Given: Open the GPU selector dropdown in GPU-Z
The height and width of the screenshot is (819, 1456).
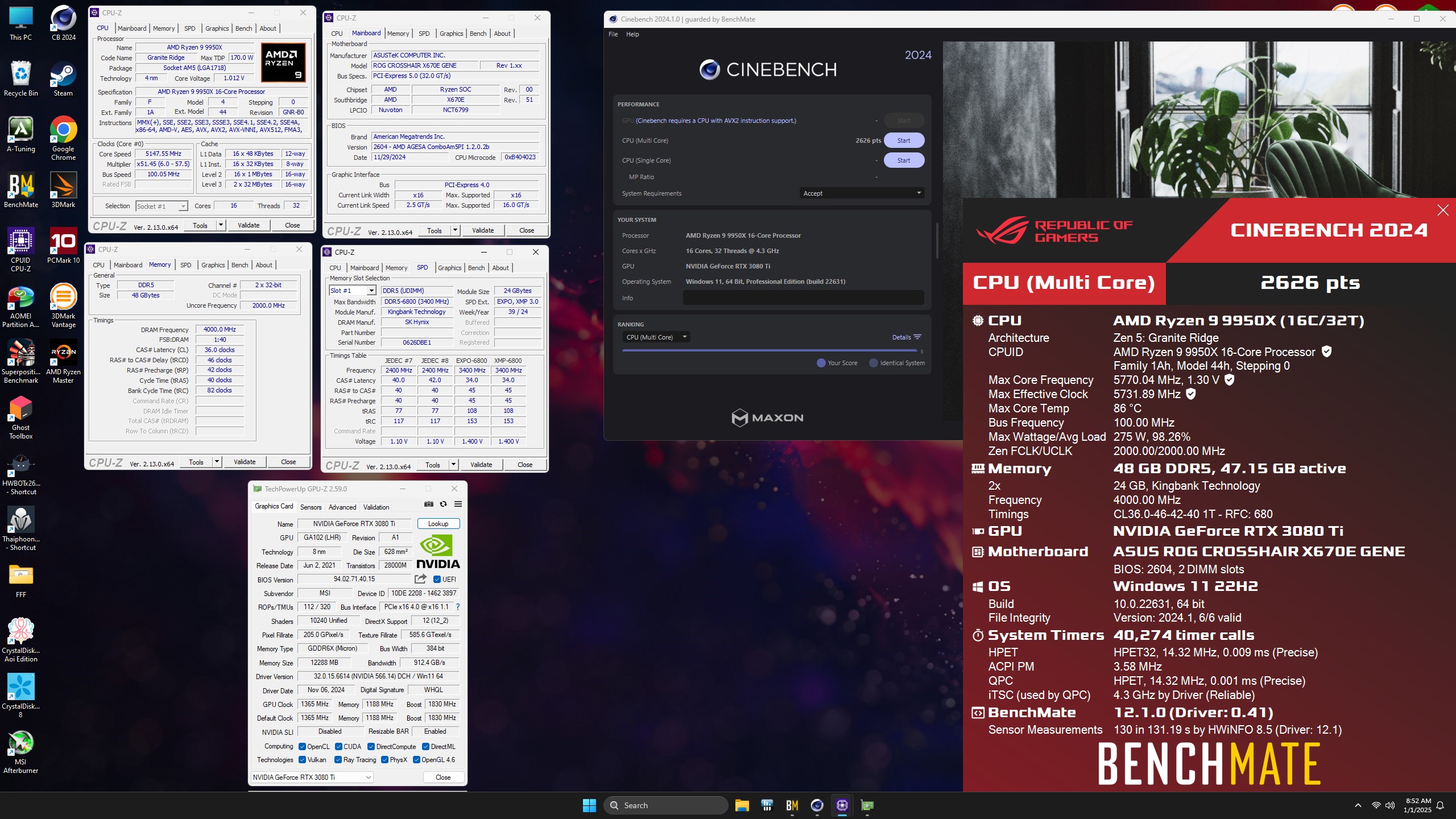Looking at the screenshot, I should click(312, 777).
